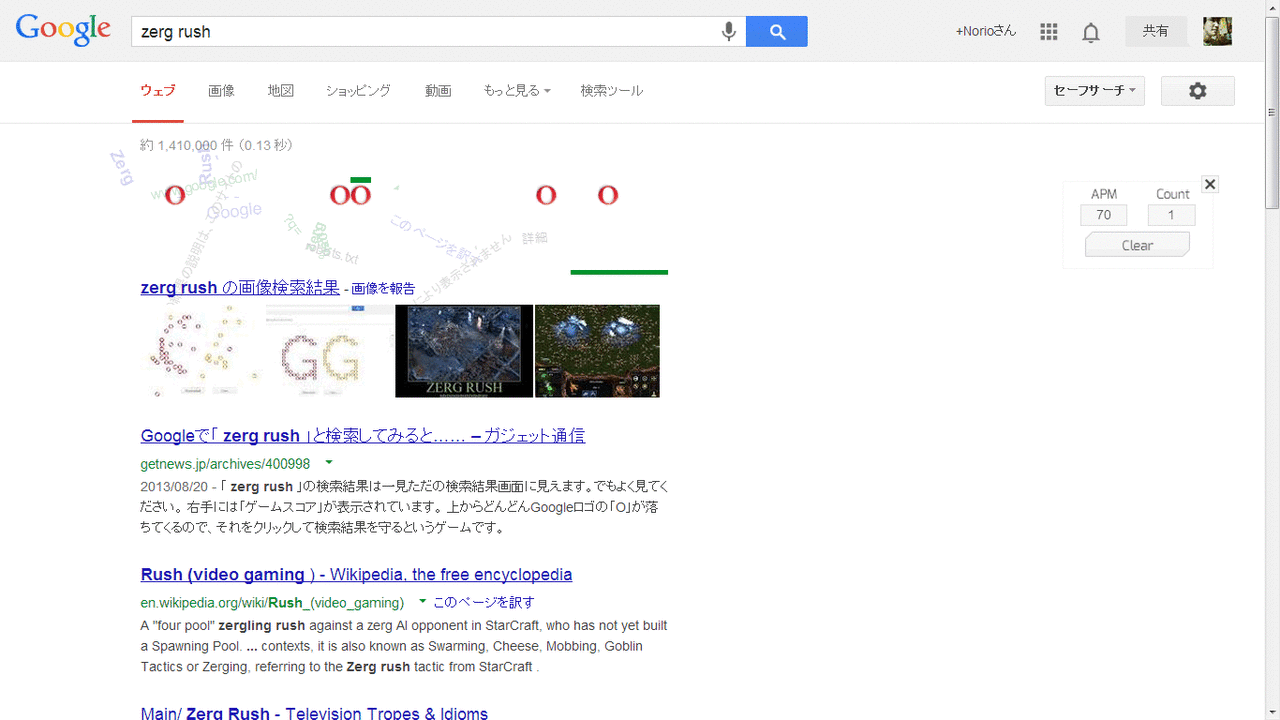Click the 共有 share button
This screenshot has height=720, width=1280.
coord(1156,31)
